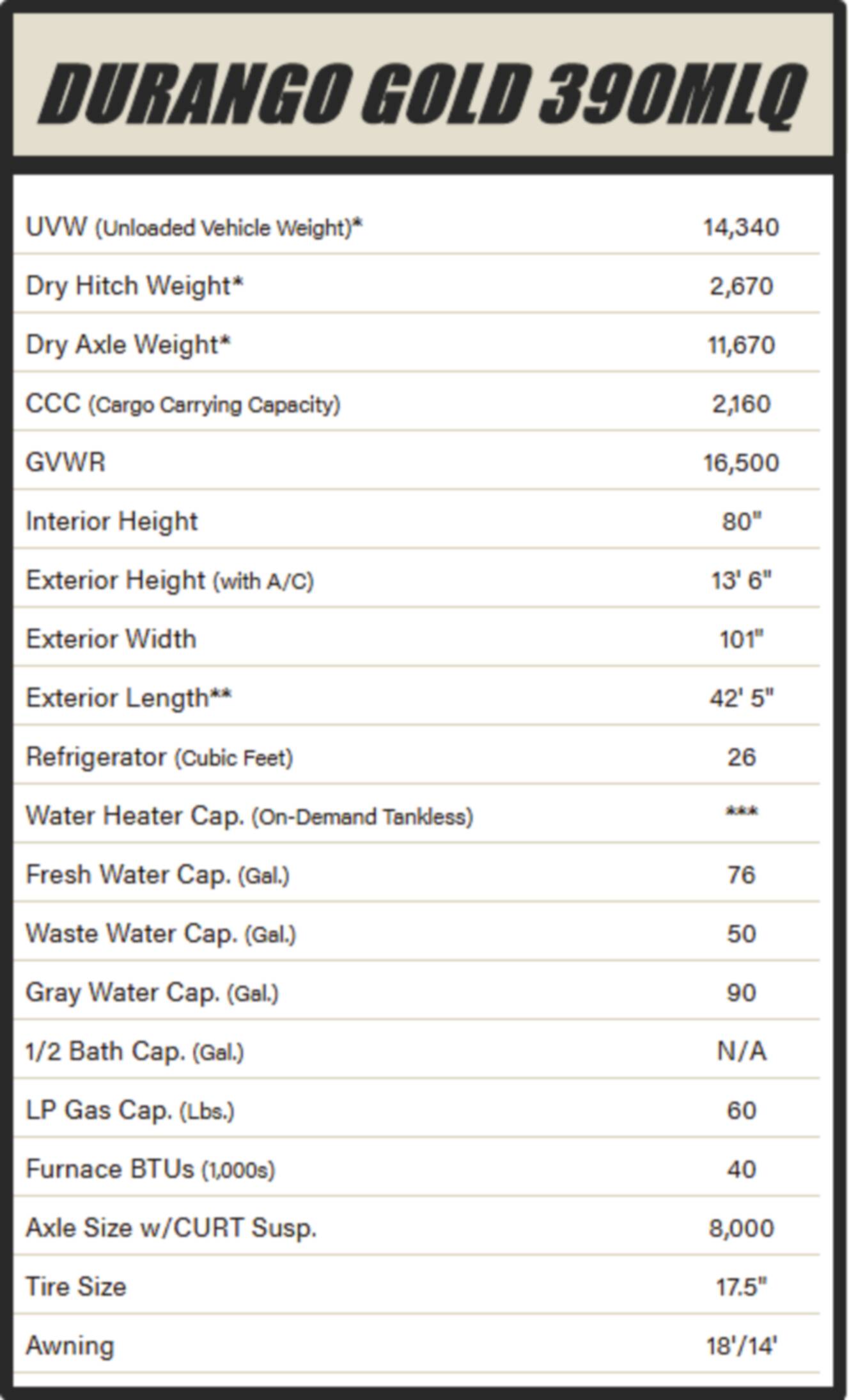The image size is (849, 1400).
Task: Select the Interior Height label
Action: (x=111, y=521)
